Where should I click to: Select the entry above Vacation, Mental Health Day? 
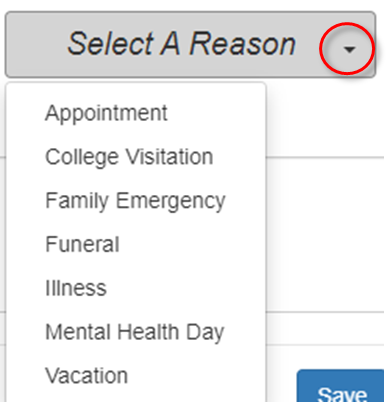[135, 332]
